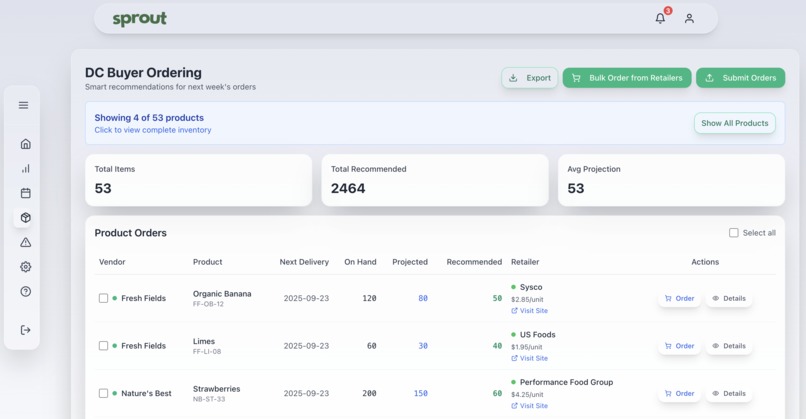Select the Strawberries row checkbox
The image size is (806, 419).
(103, 393)
